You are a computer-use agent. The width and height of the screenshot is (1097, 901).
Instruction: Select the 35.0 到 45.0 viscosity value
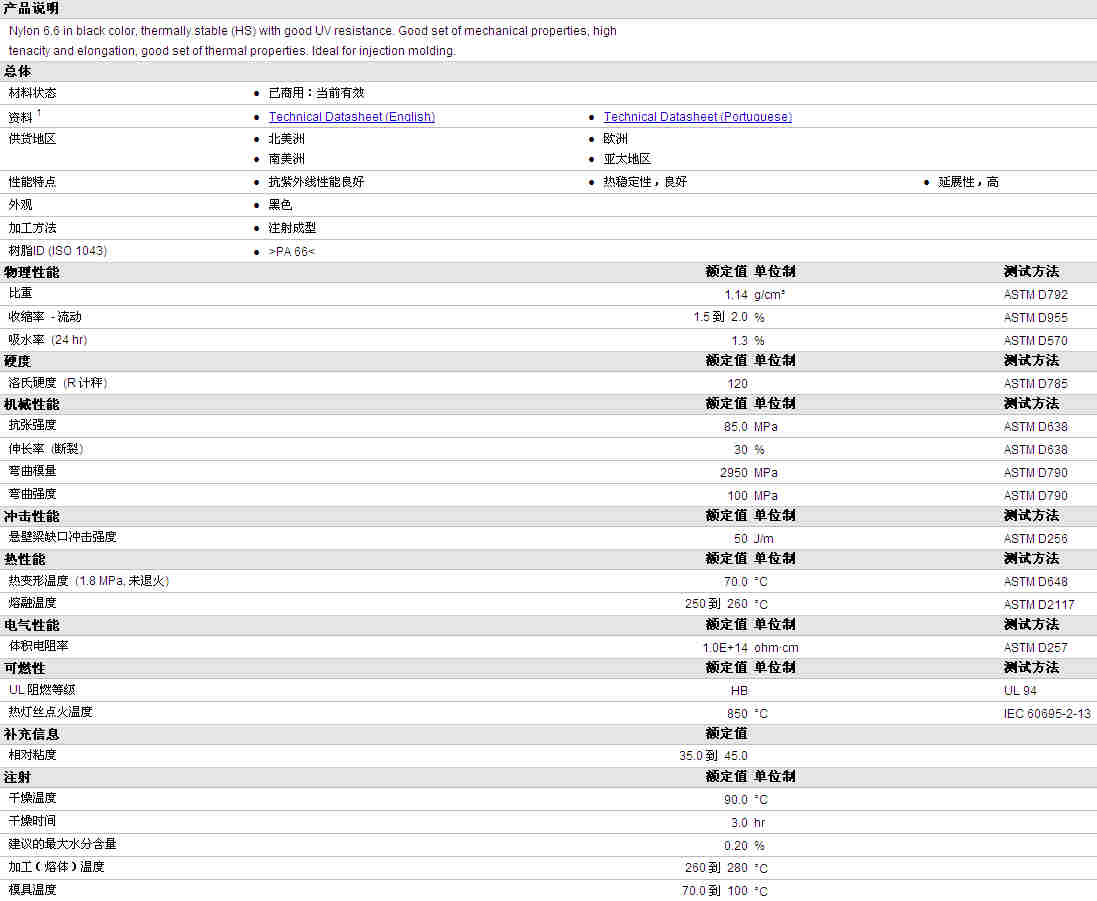click(x=713, y=755)
